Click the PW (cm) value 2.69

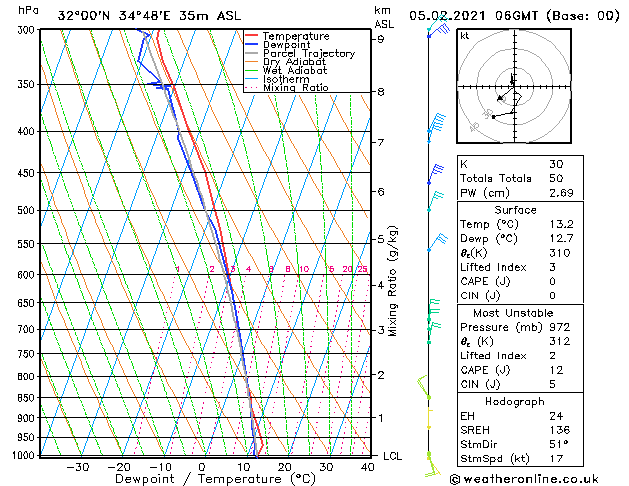click(x=561, y=192)
